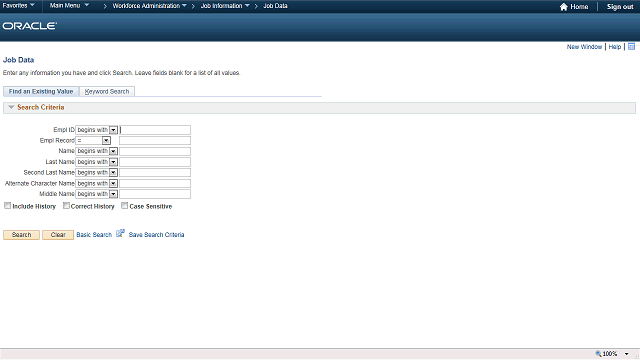
Task: Click the Save Search Criteria link
Action: pos(156,235)
